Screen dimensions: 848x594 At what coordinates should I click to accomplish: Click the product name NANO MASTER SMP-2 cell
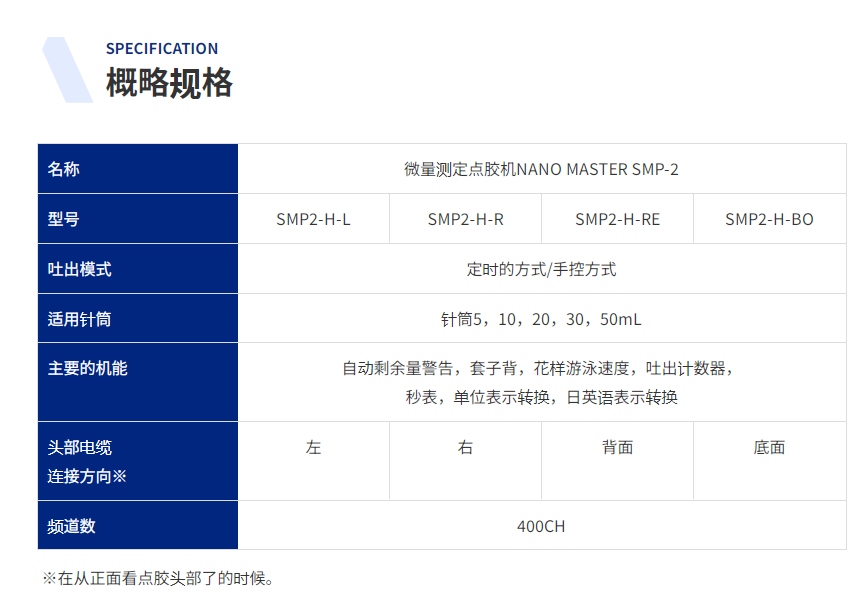coord(540,169)
